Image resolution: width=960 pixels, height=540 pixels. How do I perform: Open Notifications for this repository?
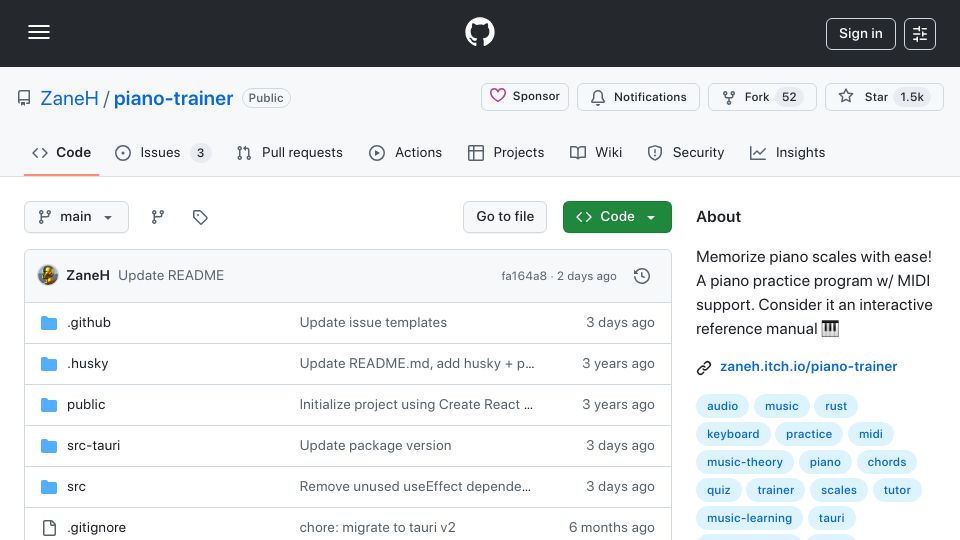point(638,97)
